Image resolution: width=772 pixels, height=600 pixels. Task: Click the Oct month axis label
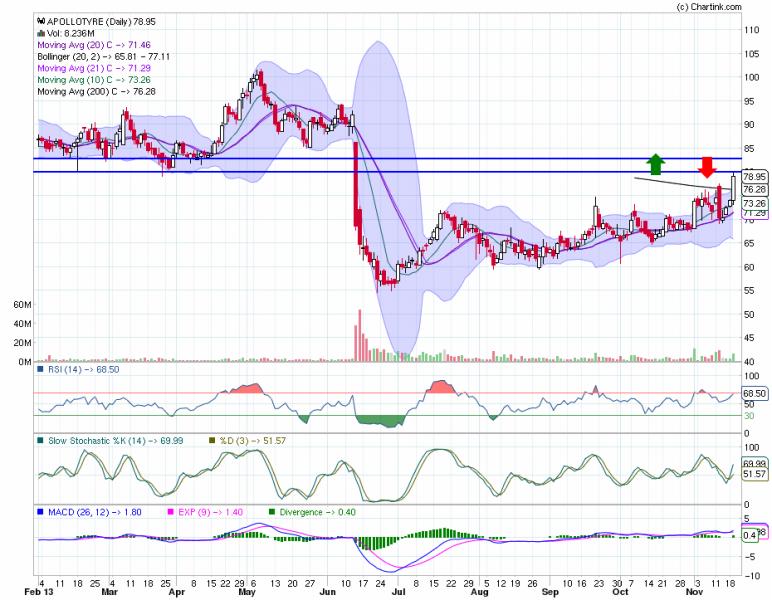(x=620, y=592)
